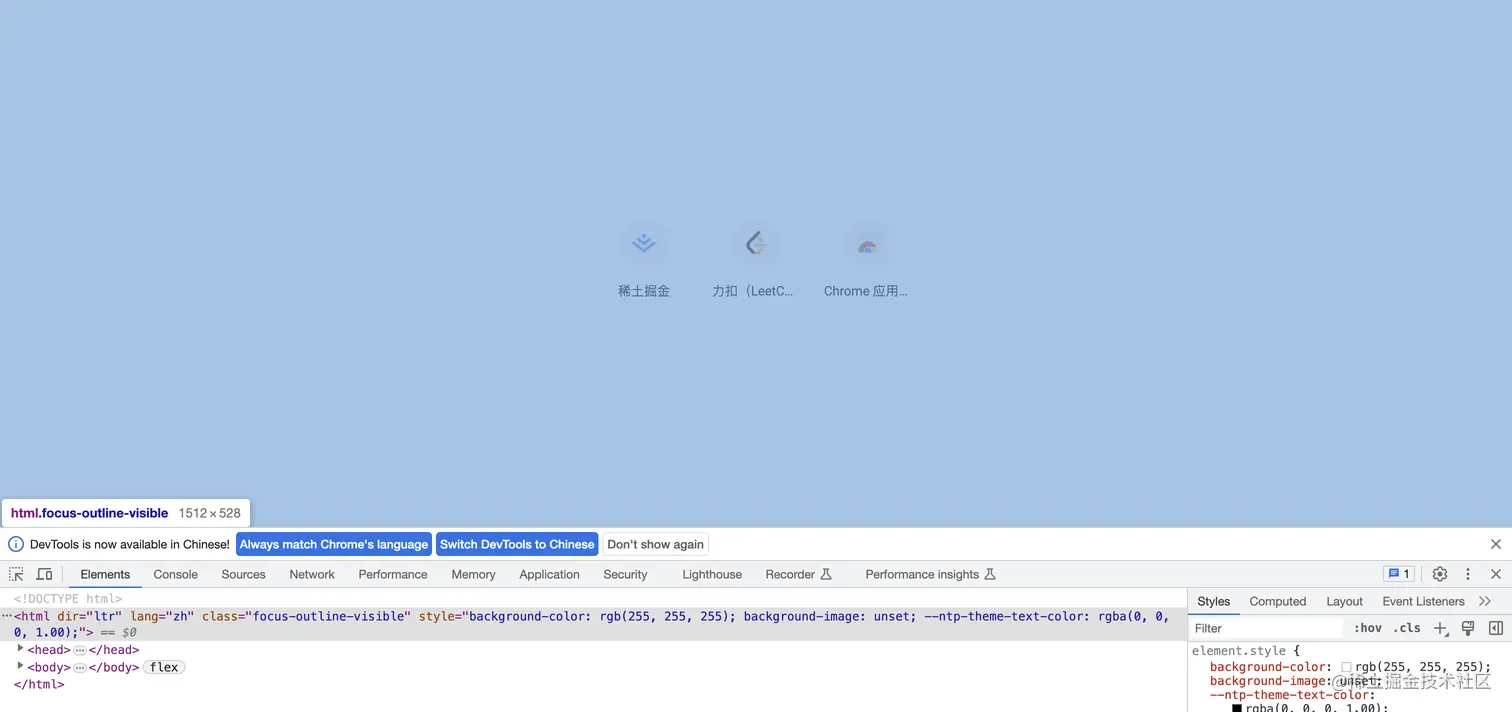
Task: Click the issues counter icon
Action: [x=1397, y=573]
